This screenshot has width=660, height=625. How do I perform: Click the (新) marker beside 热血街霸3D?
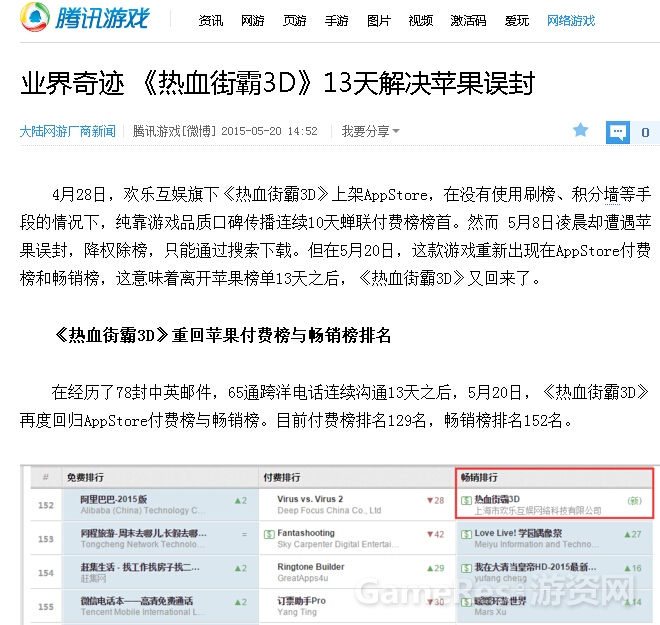634,500
